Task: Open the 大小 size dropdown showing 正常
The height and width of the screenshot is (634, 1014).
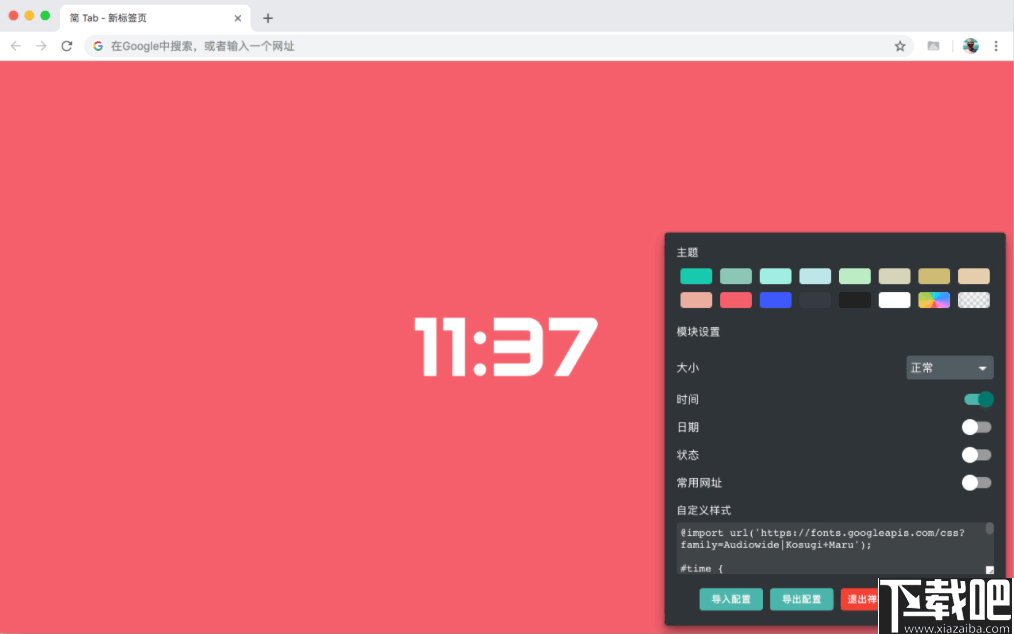Action: tap(948, 367)
